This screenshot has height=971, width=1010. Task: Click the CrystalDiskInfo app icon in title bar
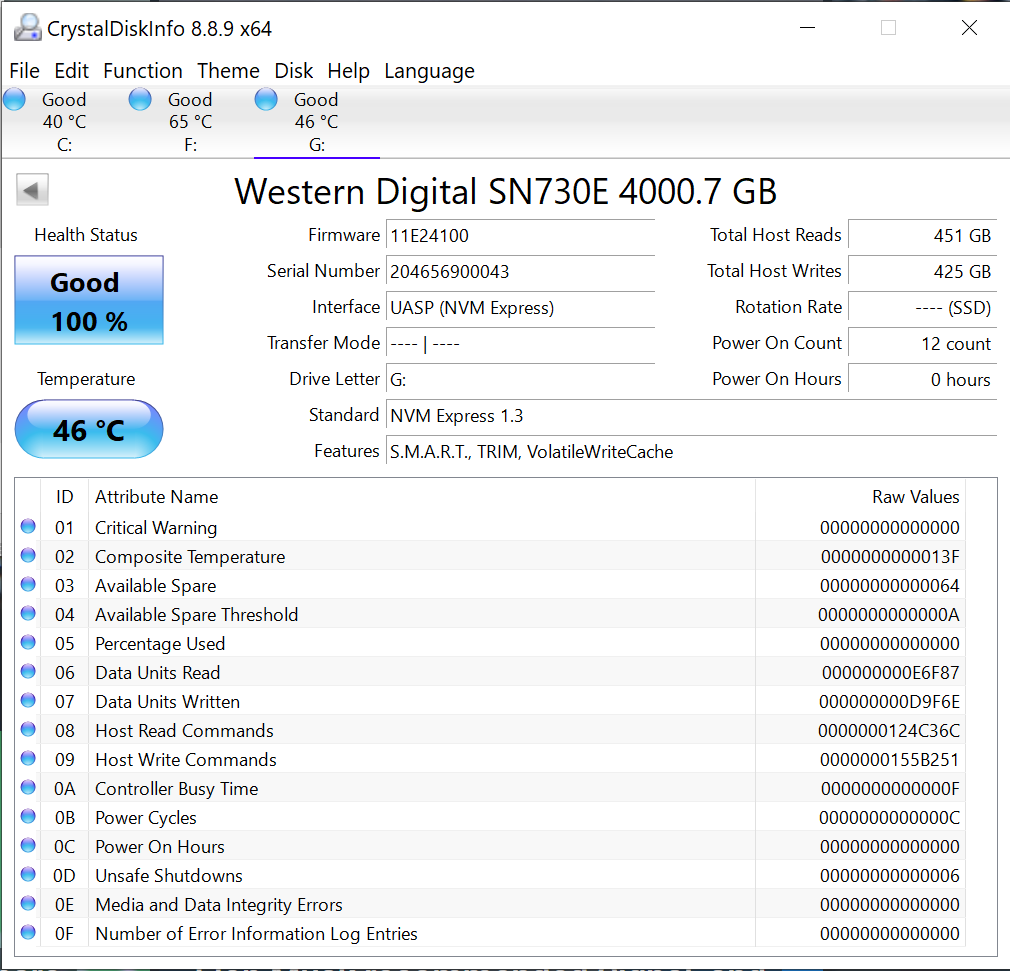pos(28,28)
